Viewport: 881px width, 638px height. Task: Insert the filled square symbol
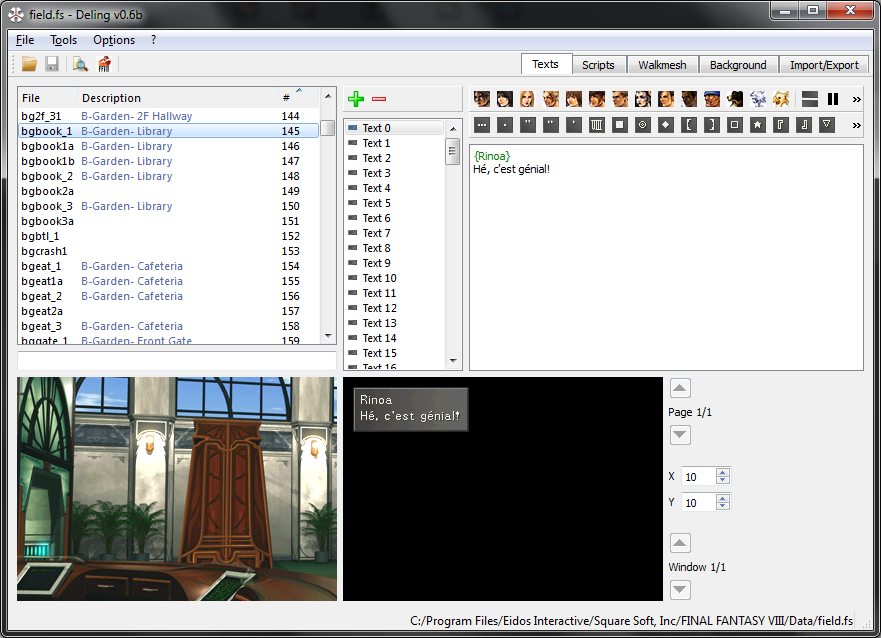click(x=620, y=125)
